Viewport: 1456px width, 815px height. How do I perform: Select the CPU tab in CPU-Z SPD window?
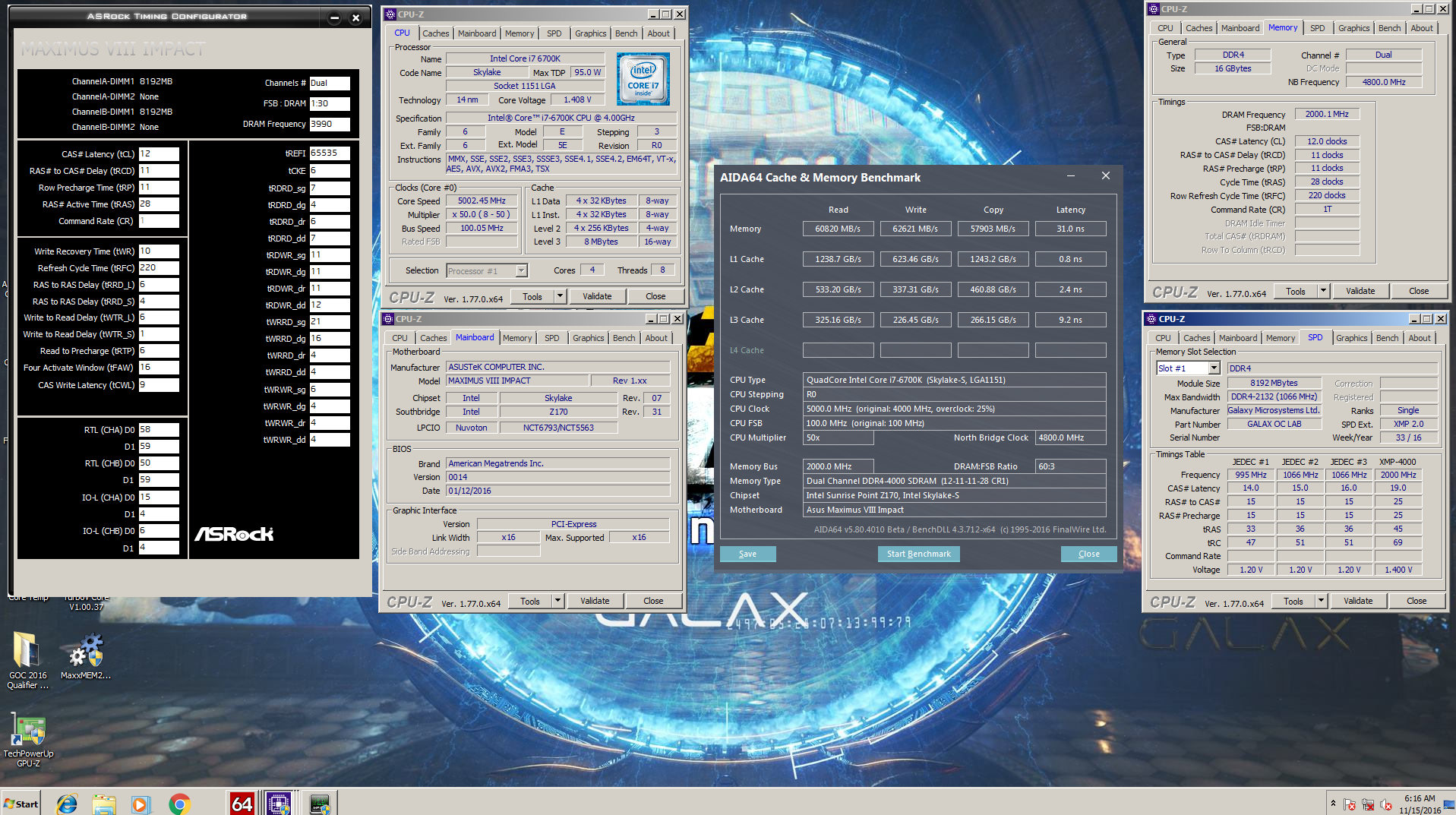[1163, 338]
